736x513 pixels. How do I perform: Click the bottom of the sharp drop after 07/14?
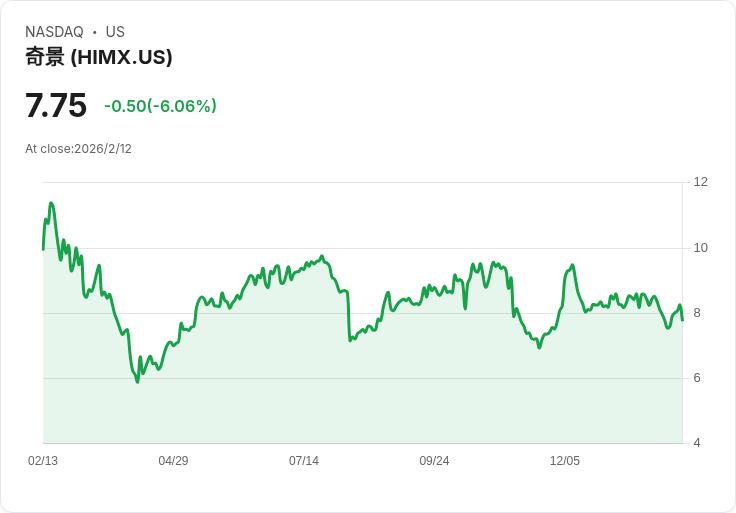point(350,341)
